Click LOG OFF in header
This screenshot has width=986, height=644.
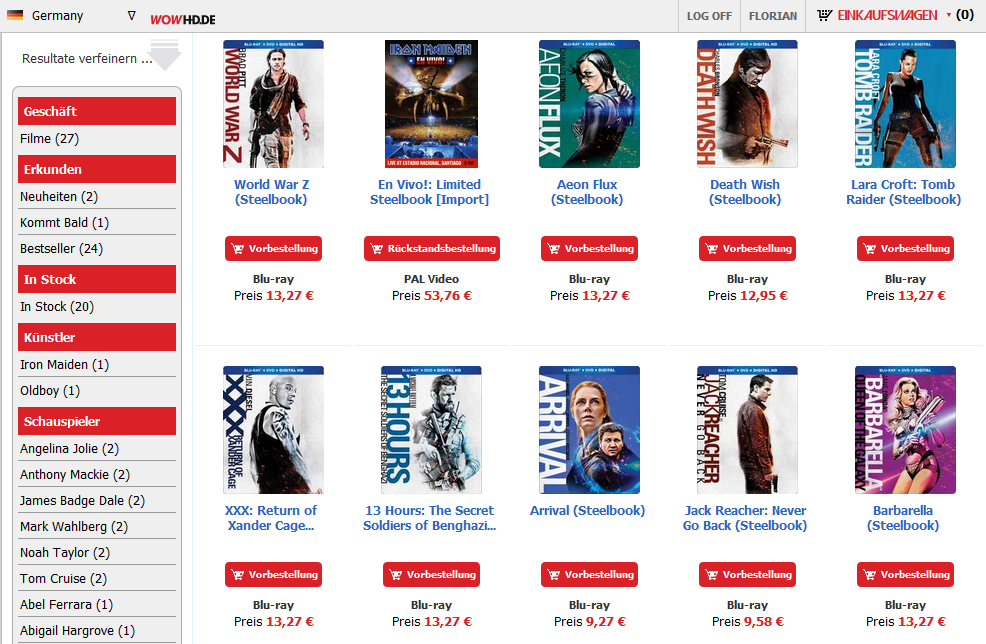(x=709, y=16)
